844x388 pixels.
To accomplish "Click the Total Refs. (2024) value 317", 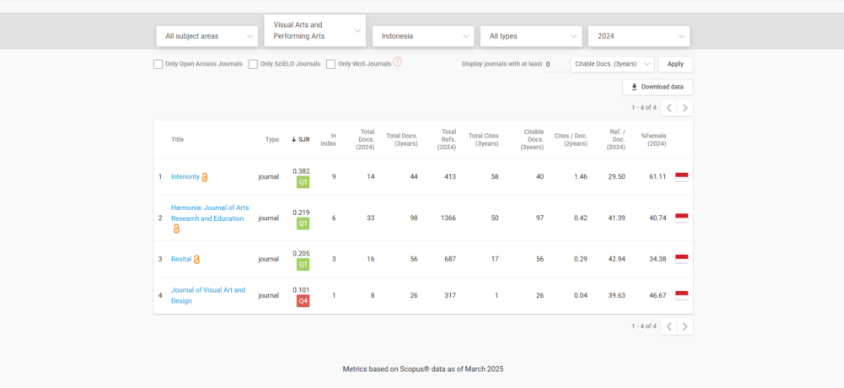I will tap(450, 295).
